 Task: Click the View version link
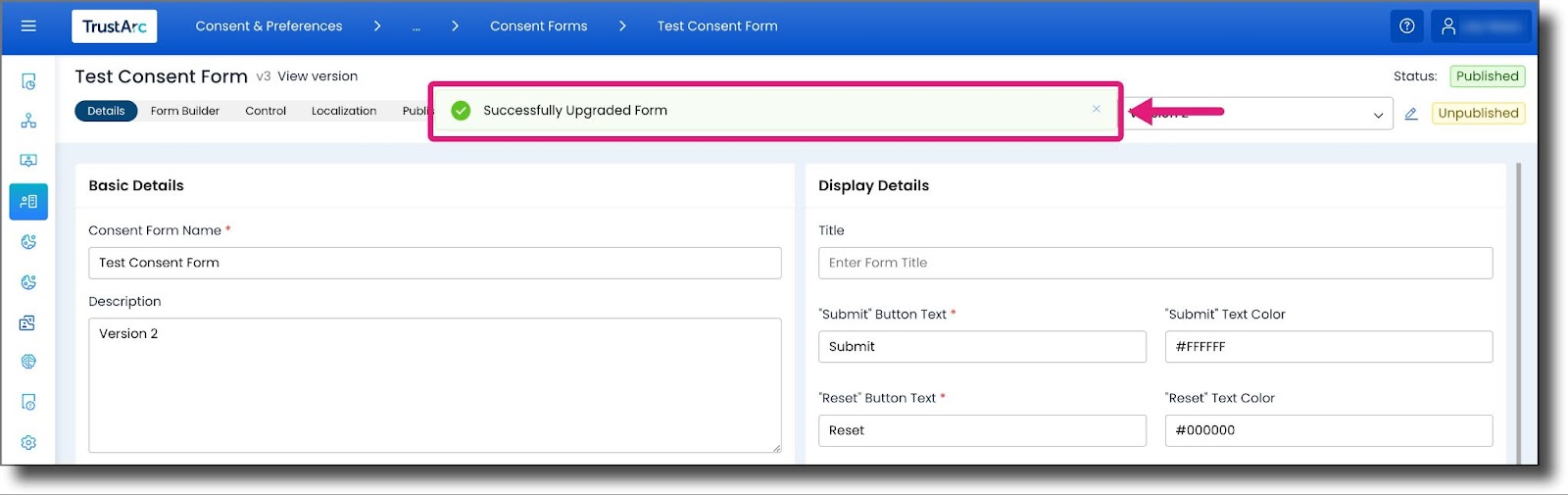[318, 76]
